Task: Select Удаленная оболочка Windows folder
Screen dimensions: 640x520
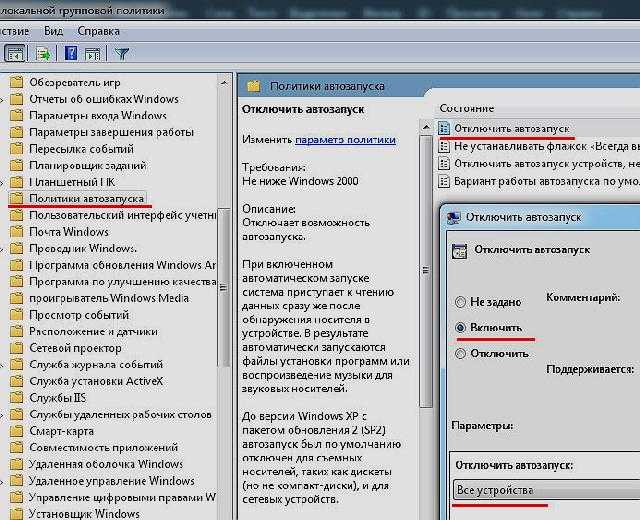Action: pos(106,464)
